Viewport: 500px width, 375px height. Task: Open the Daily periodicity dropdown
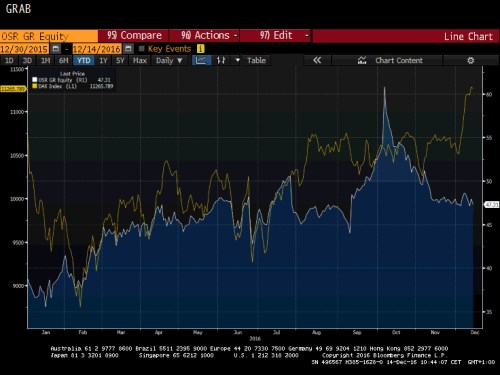click(169, 60)
